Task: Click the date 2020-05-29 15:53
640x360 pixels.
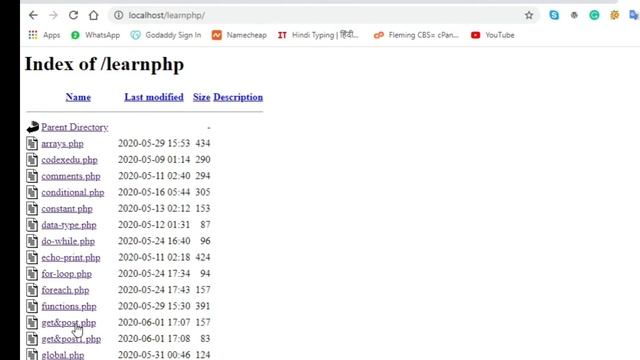Action: [154, 143]
